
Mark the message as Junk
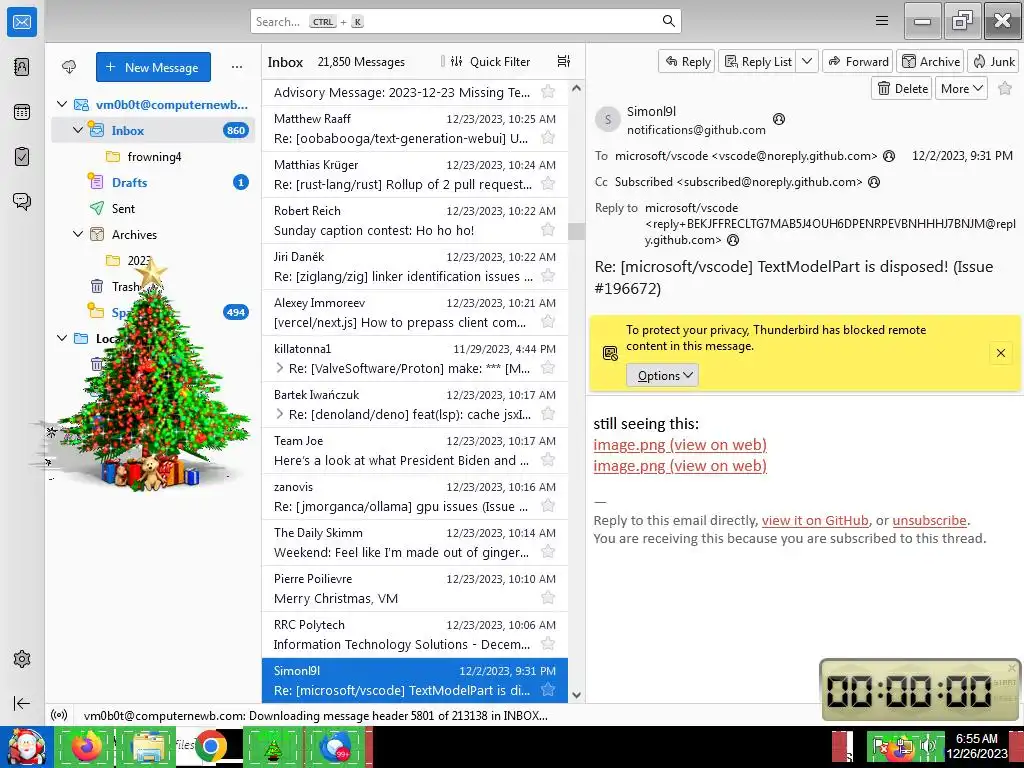[x=993, y=61]
